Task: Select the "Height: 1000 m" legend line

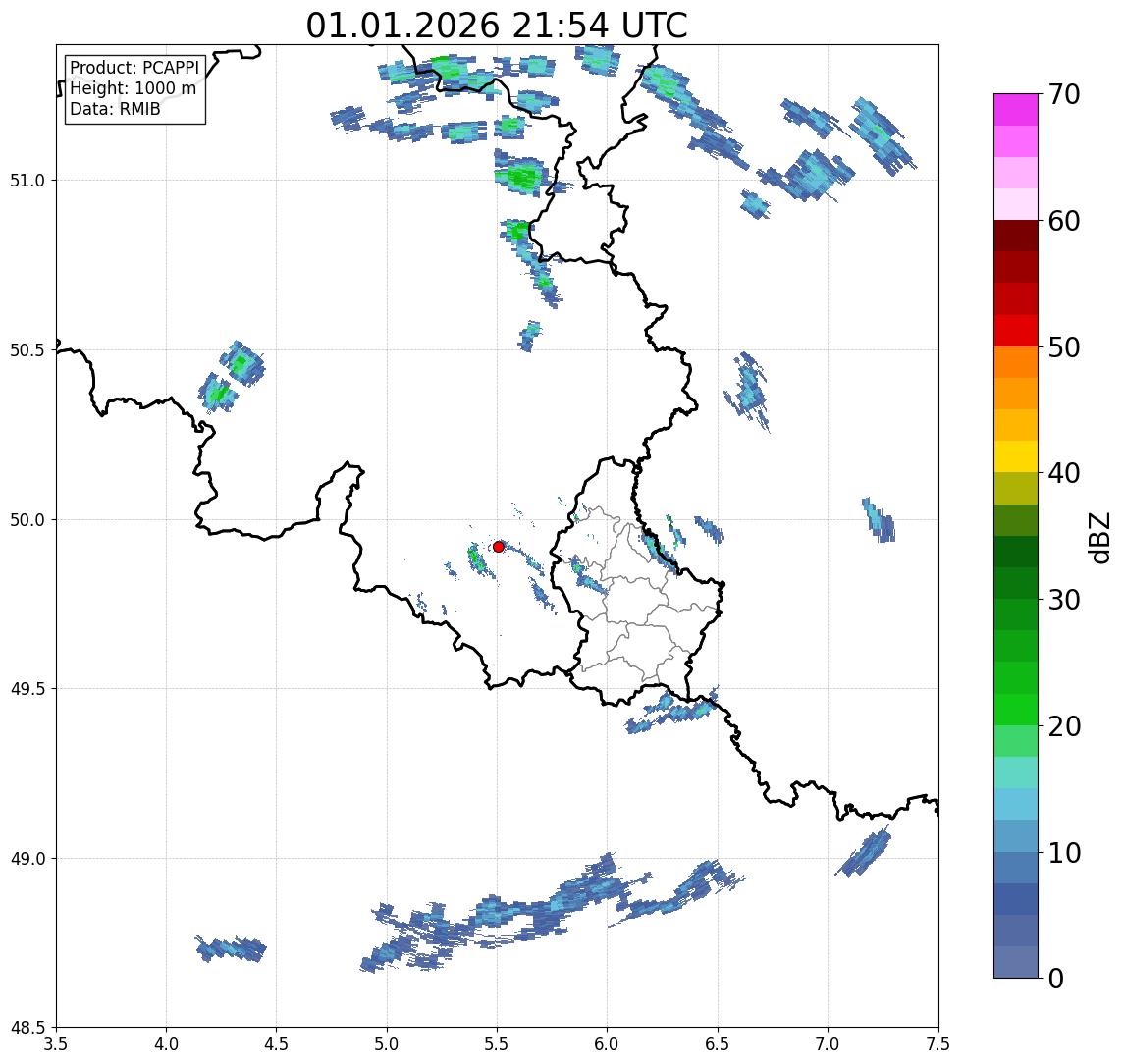Action: click(133, 88)
